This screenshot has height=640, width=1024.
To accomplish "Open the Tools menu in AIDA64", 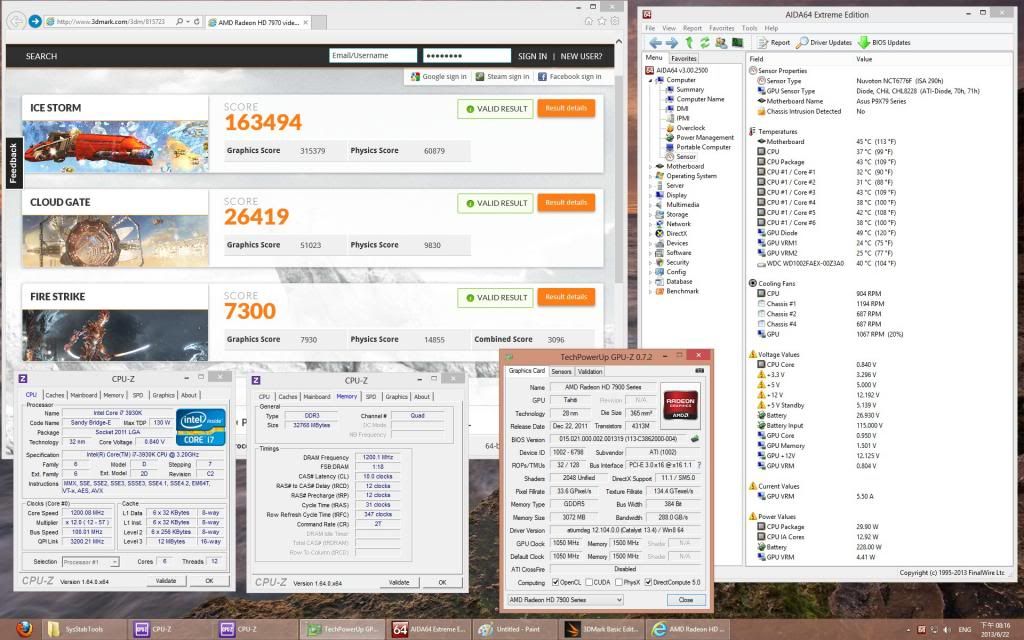I will coord(749,29).
